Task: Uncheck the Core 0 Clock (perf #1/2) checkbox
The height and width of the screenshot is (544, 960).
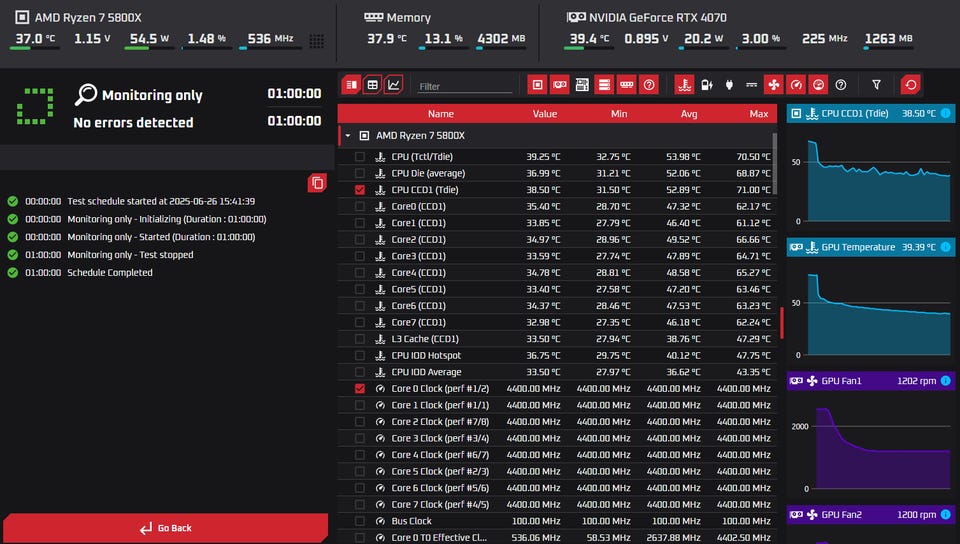Action: pos(360,389)
